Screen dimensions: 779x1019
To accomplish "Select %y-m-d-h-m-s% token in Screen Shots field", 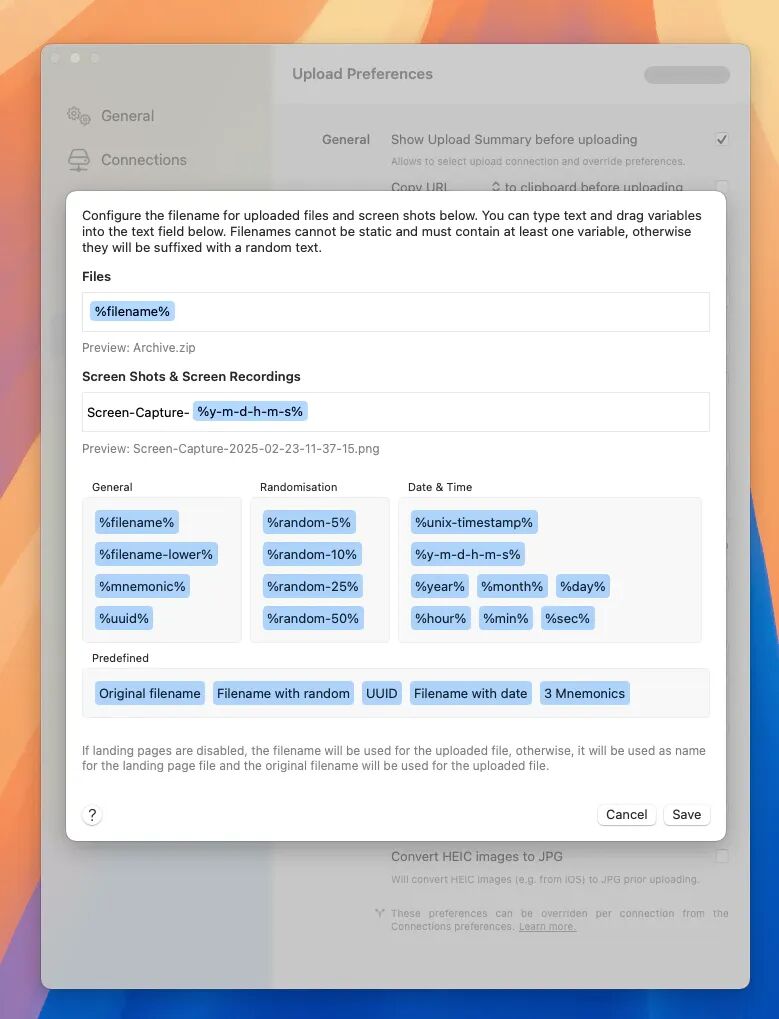I will click(x=250, y=411).
